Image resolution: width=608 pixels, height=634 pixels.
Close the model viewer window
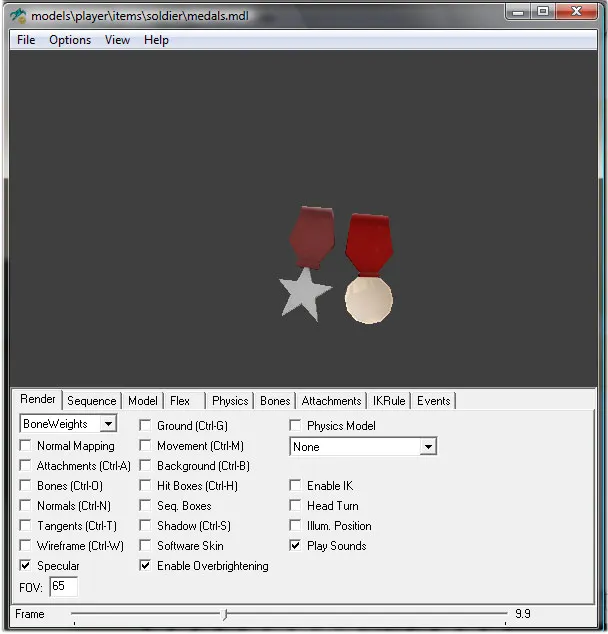click(576, 11)
